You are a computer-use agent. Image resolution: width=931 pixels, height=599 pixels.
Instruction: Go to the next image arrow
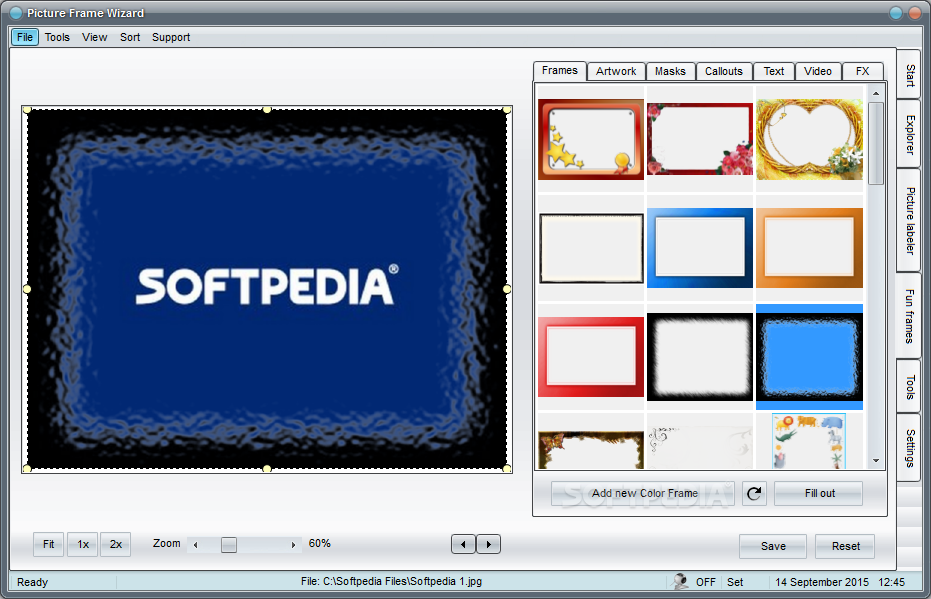(489, 544)
